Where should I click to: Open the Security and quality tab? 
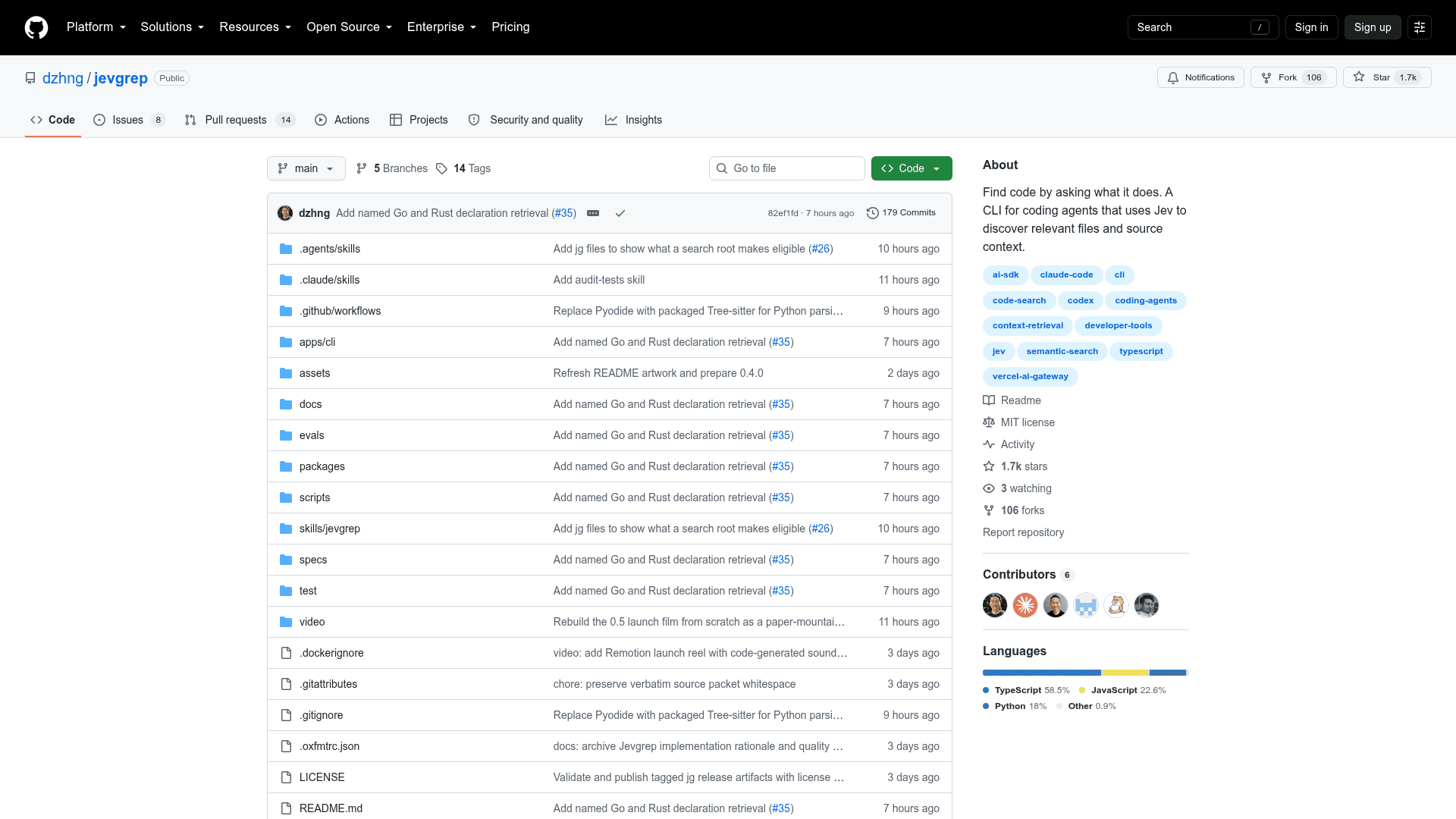tap(526, 120)
